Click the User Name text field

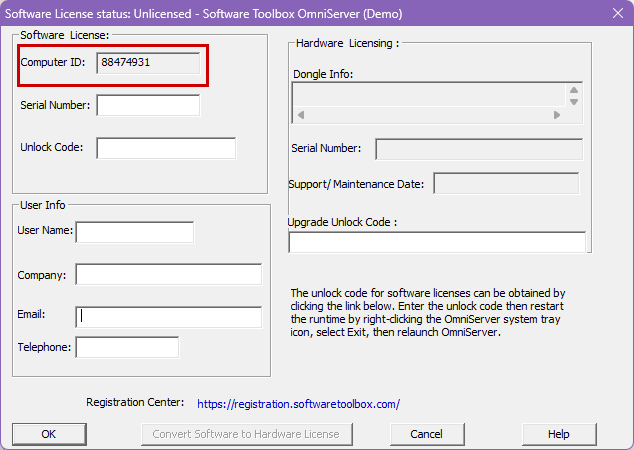pos(134,232)
